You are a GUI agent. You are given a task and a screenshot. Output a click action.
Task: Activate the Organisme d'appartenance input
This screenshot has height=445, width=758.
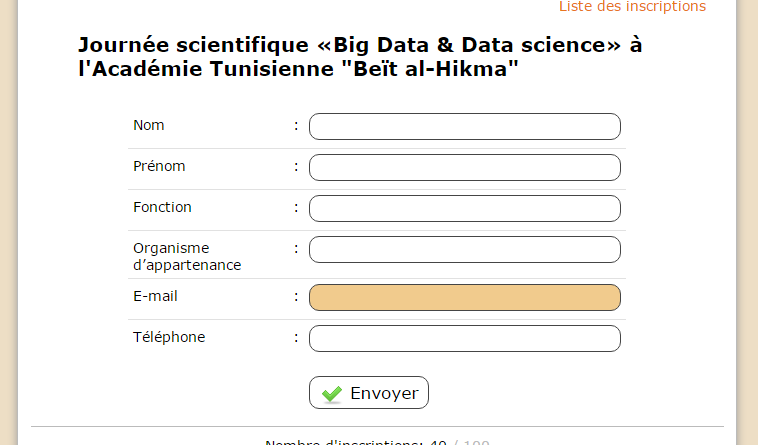click(465, 250)
